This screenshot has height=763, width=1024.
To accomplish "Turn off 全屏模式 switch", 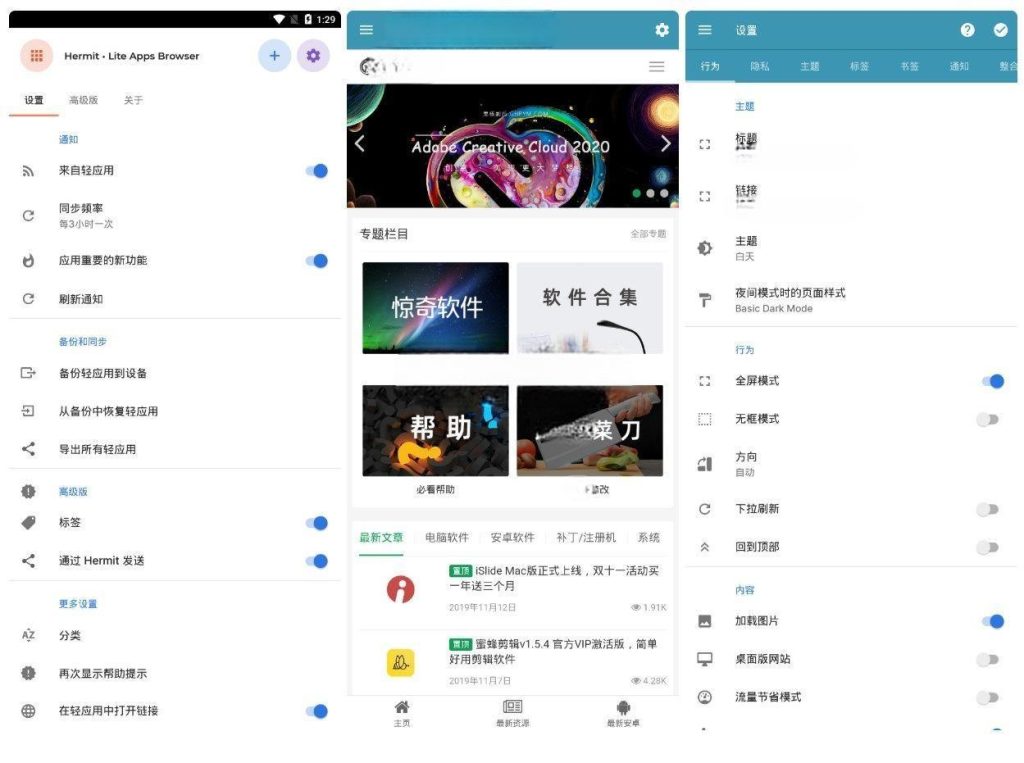I will pos(993,381).
